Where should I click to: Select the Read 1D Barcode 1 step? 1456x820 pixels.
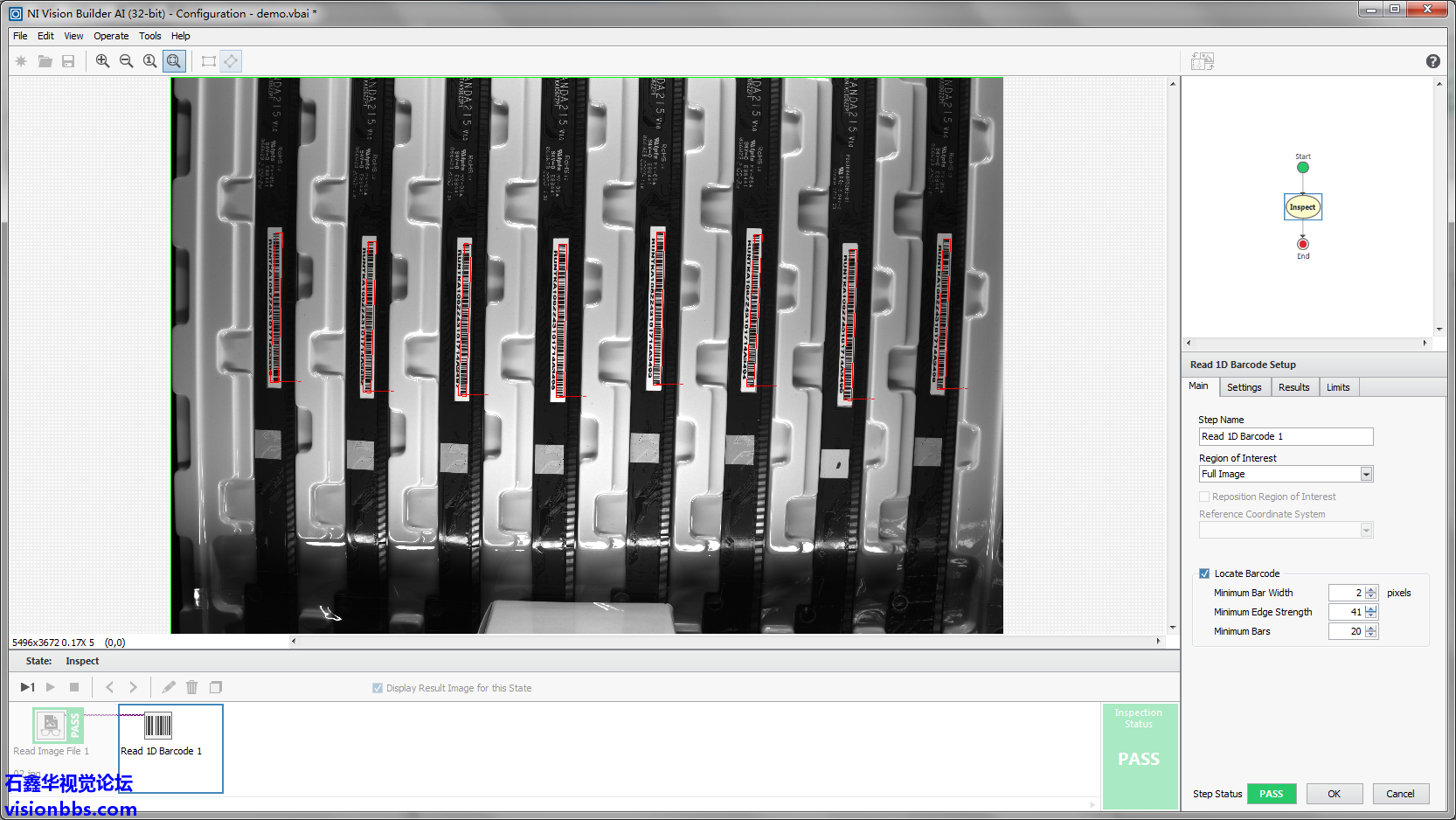point(161,733)
